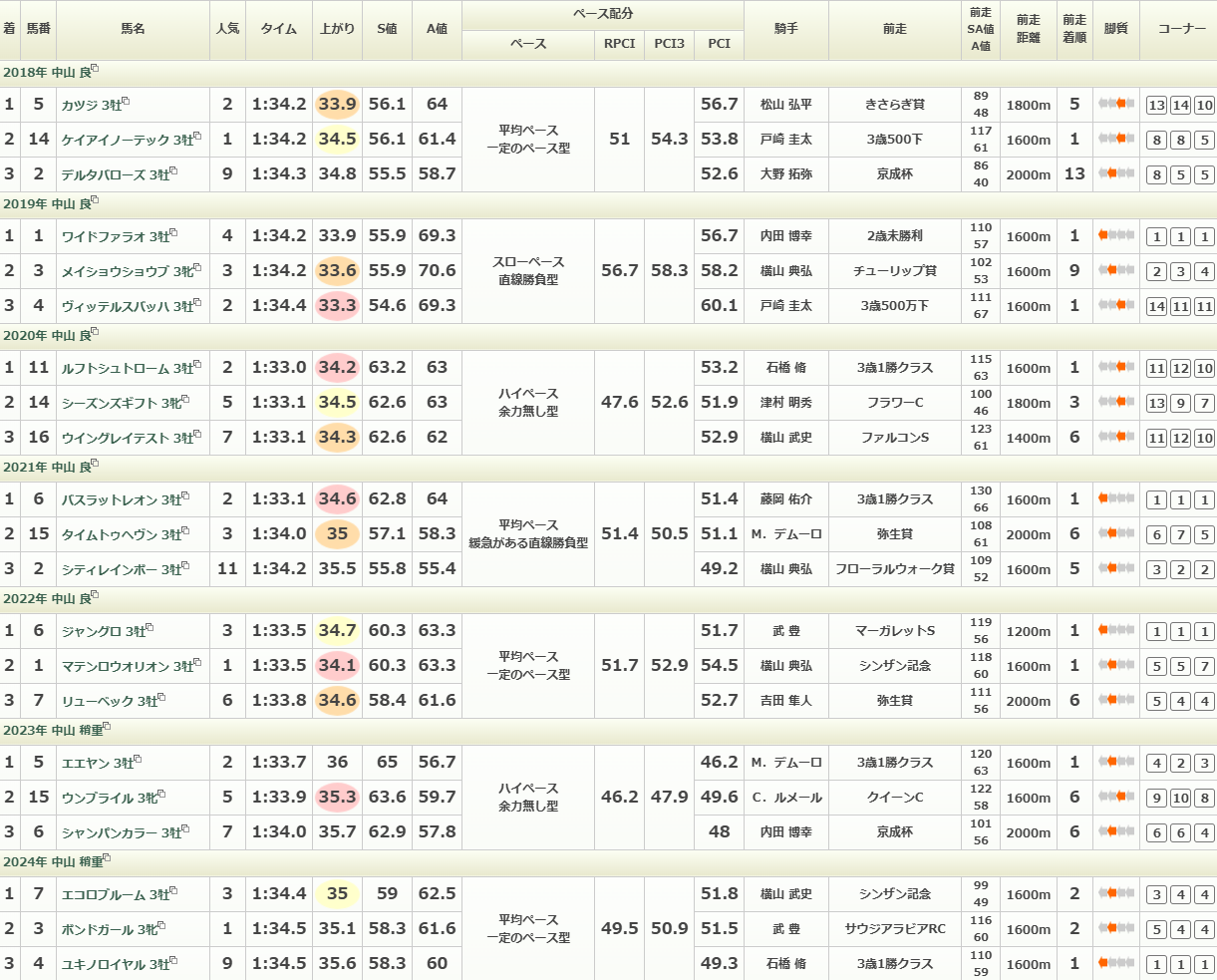Open the popup icon beside 2018年 中山 良

pos(95,69)
